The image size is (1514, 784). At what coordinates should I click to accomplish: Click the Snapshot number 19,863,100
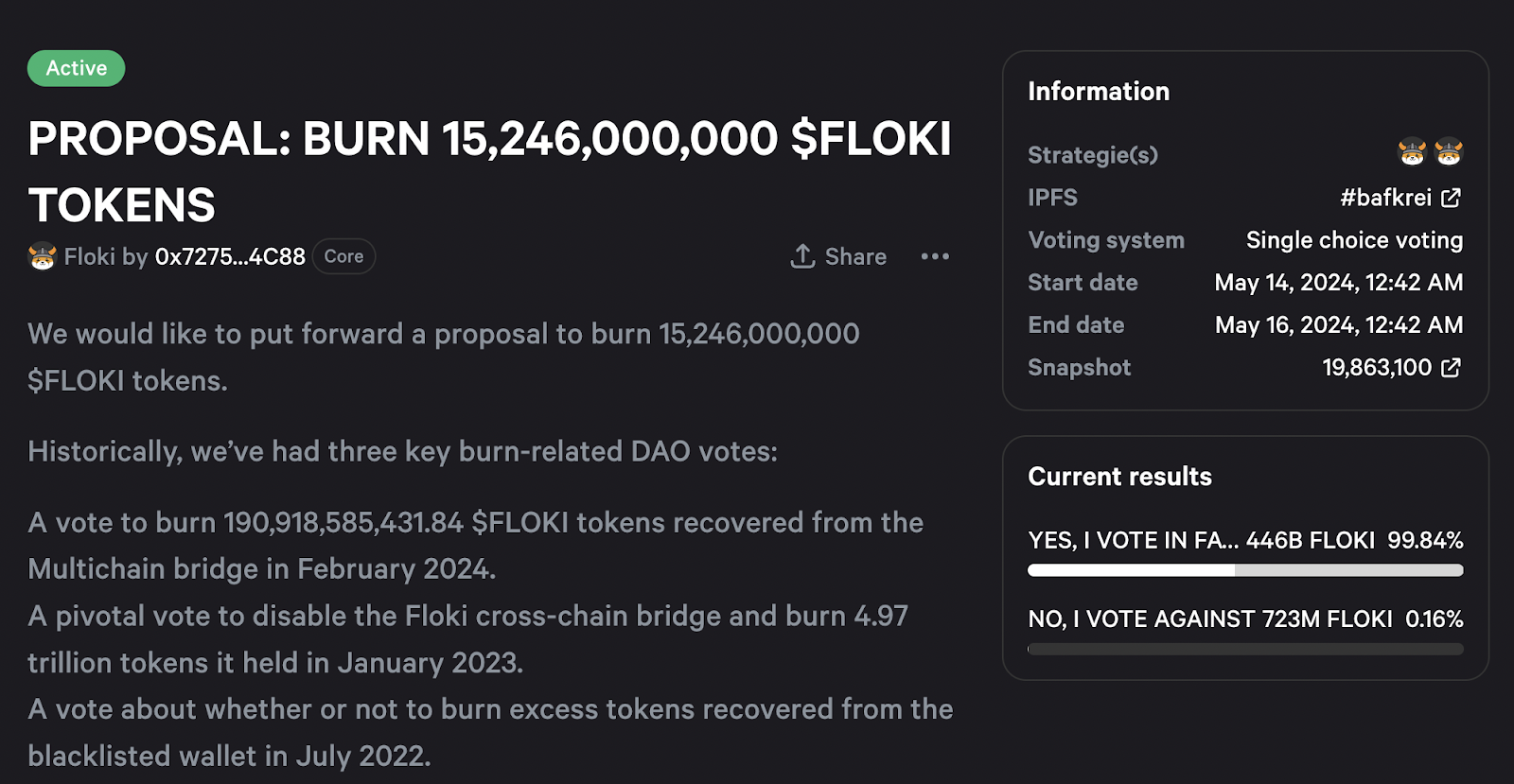click(1377, 367)
